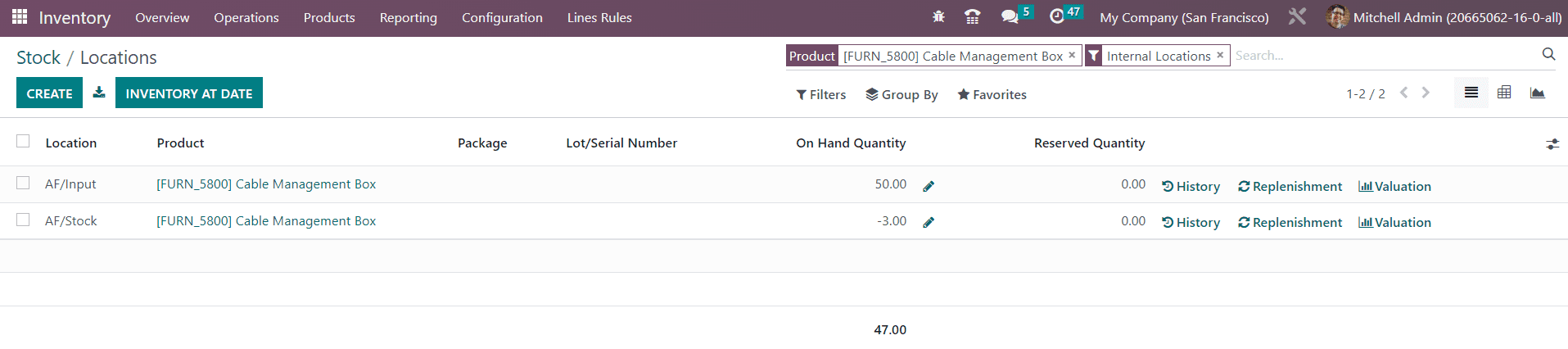
Task: Switch to graph chart view
Action: click(1538, 93)
